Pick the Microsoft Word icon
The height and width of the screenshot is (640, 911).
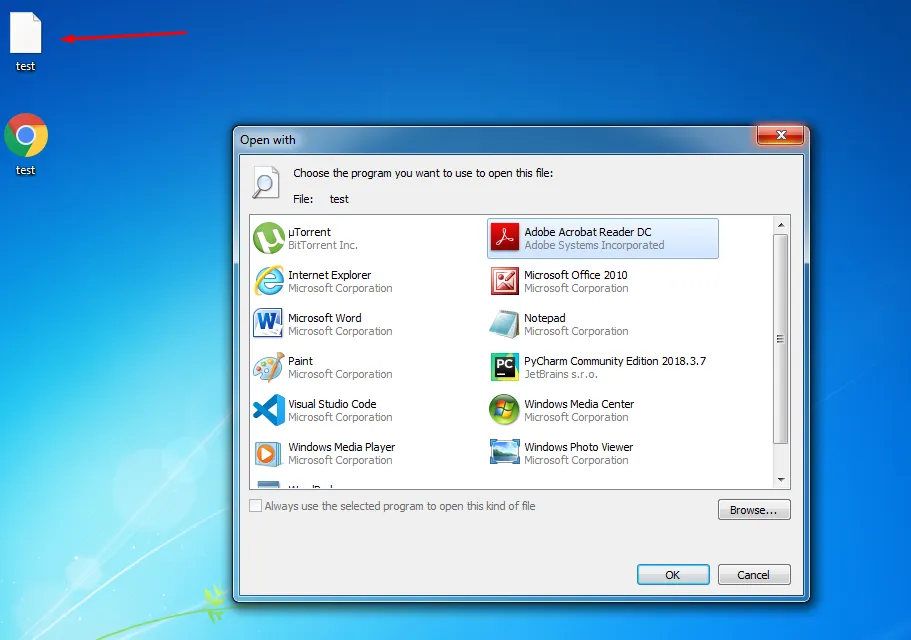coord(269,324)
